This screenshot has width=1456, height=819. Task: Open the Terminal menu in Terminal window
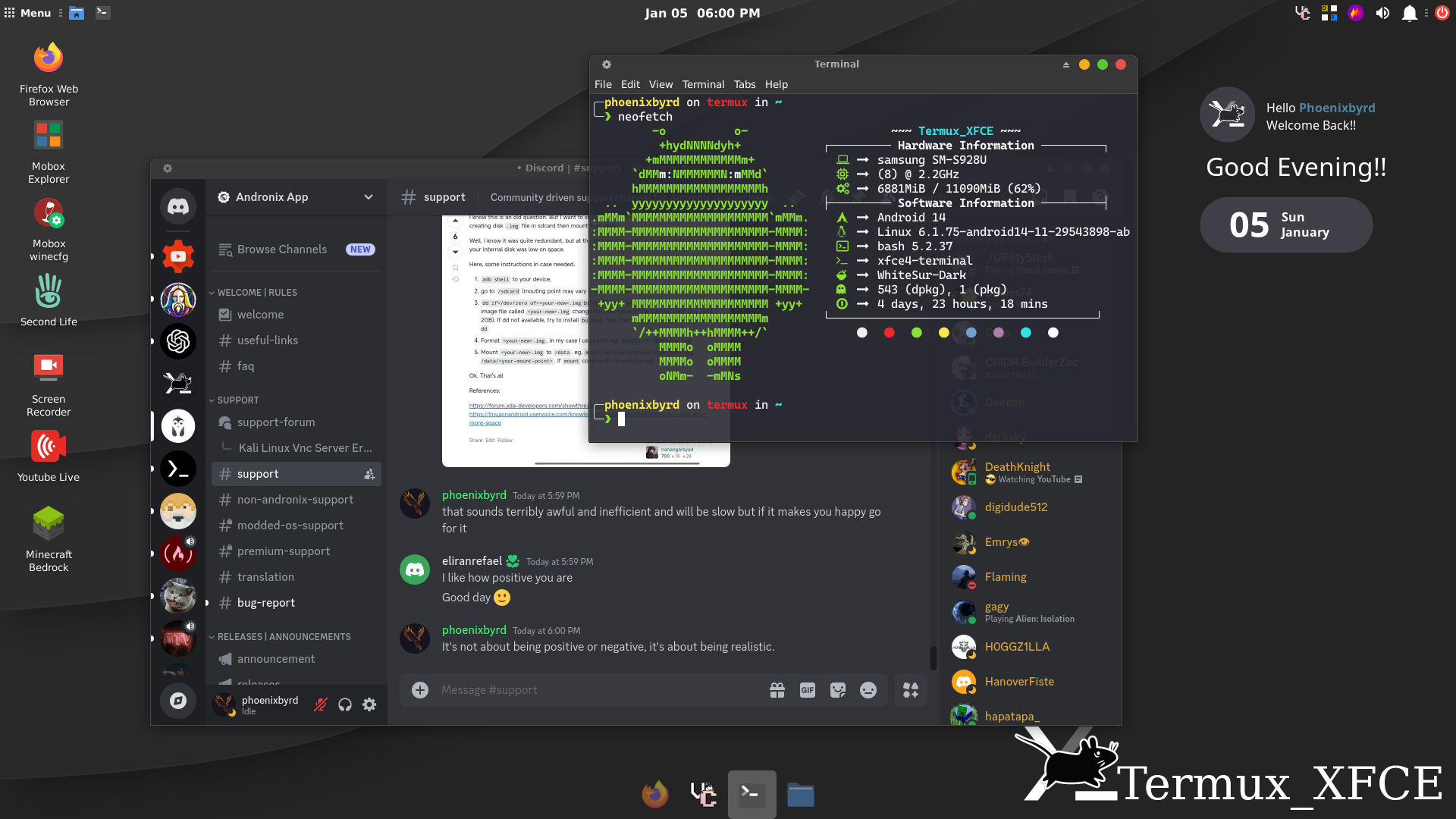[703, 84]
